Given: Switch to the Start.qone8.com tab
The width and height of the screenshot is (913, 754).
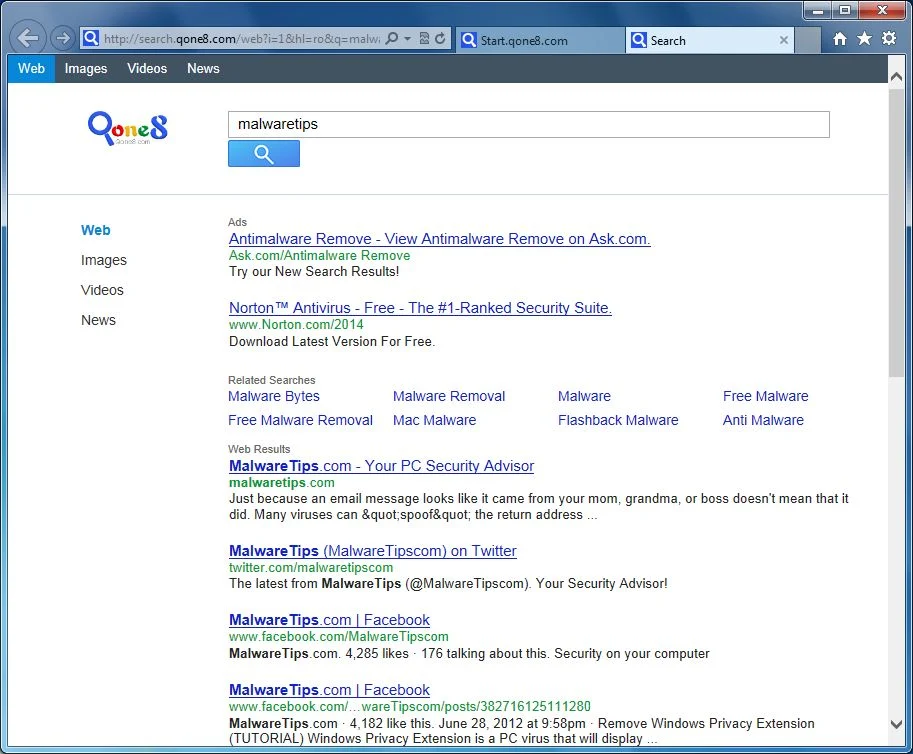Looking at the screenshot, I should (542, 40).
